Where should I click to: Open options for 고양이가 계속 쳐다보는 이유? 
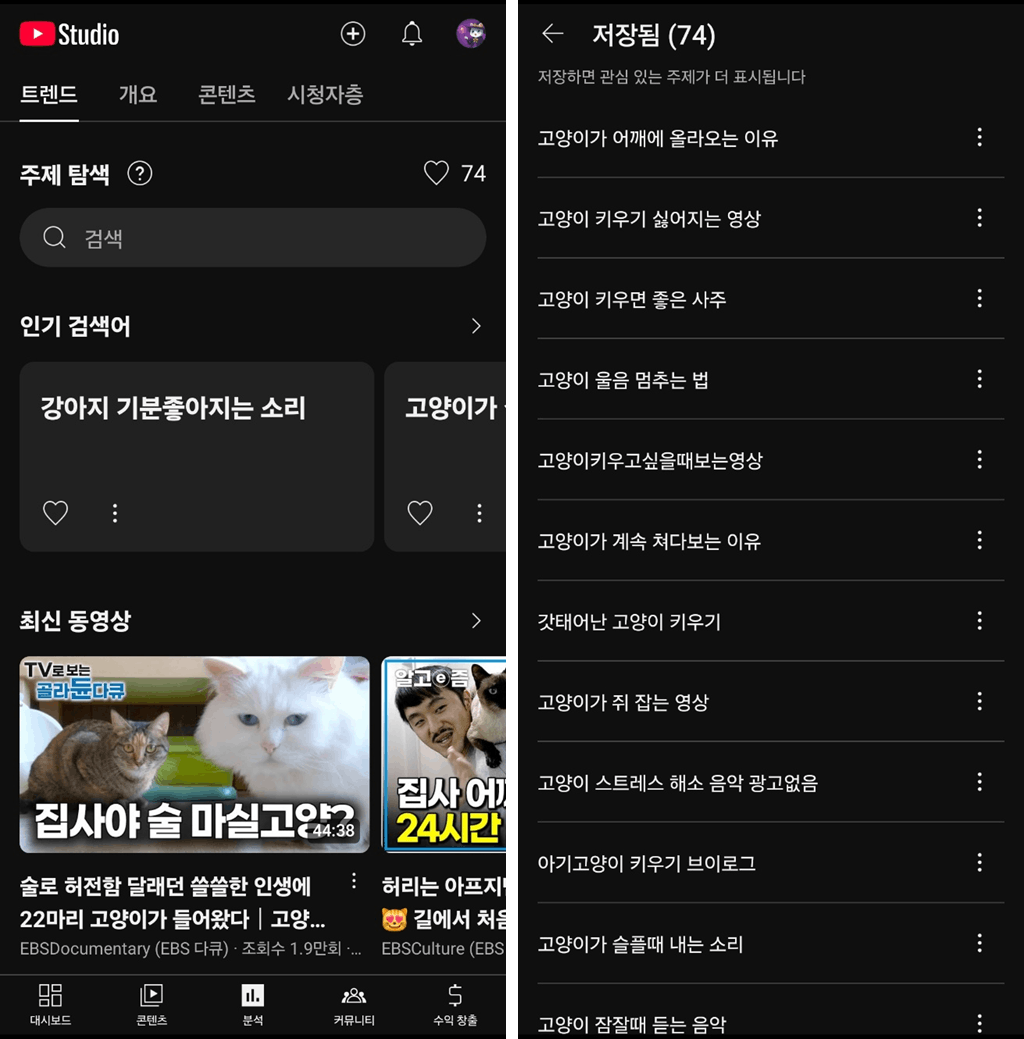click(979, 540)
